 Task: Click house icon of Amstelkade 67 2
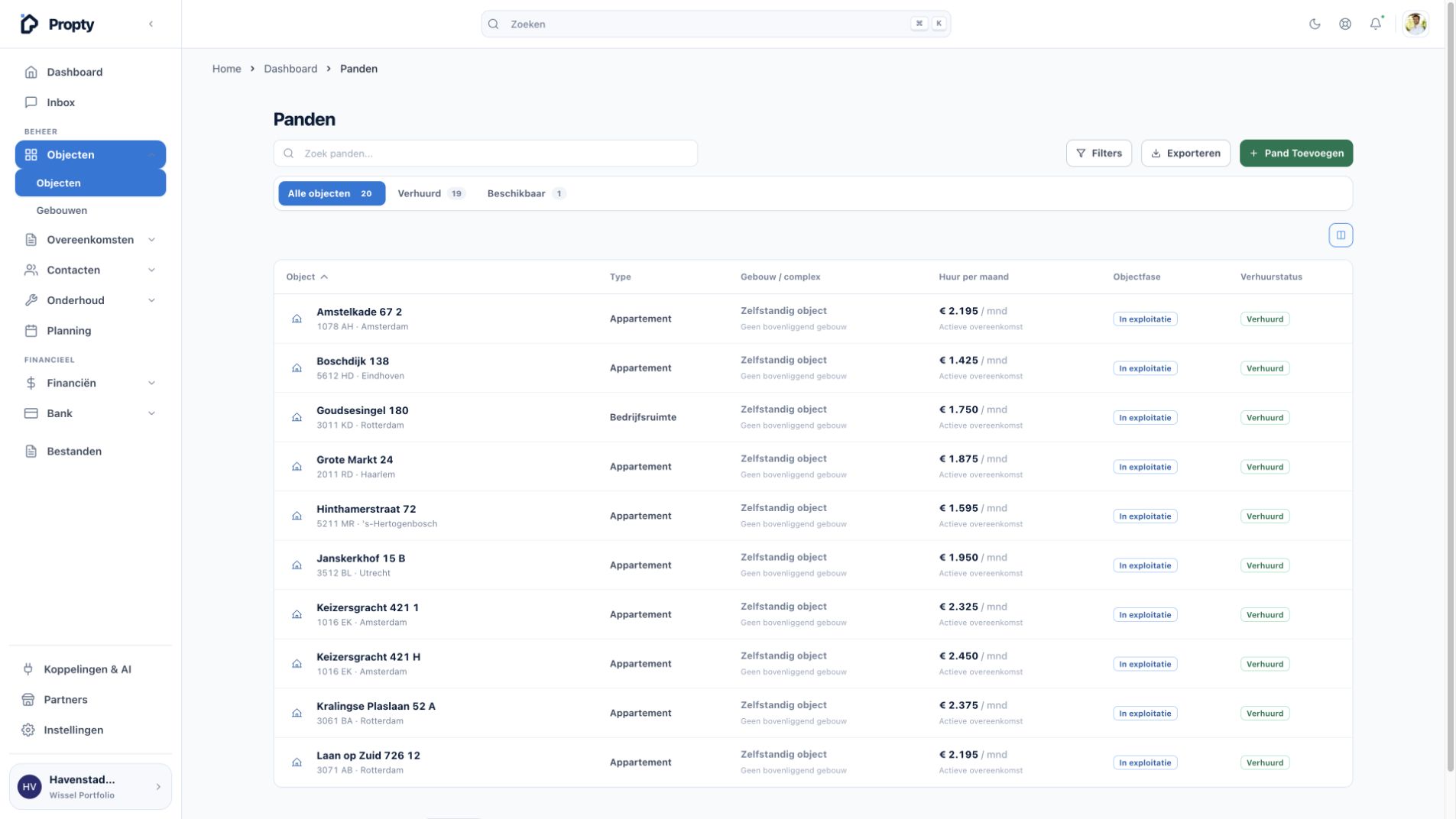[x=297, y=319]
